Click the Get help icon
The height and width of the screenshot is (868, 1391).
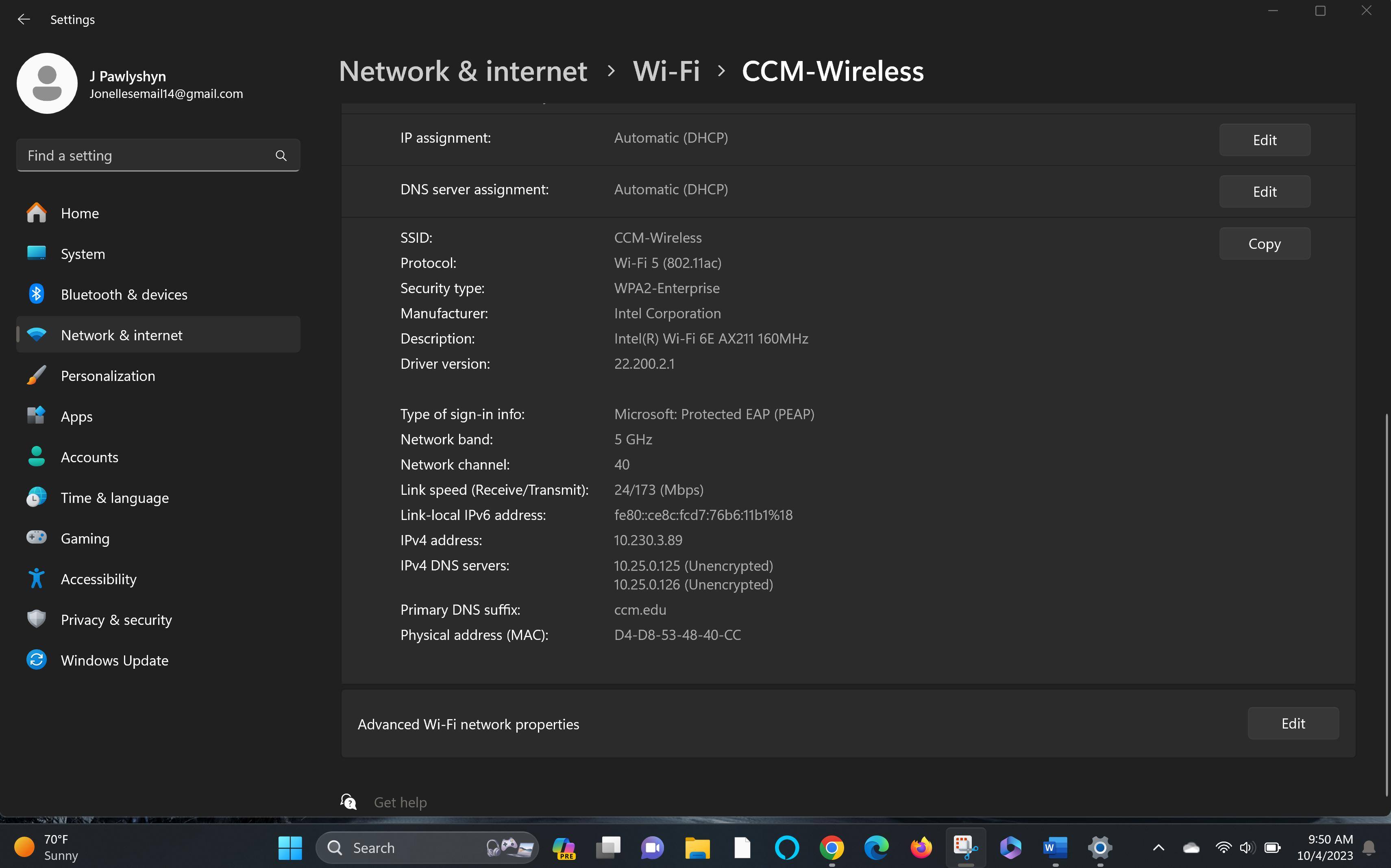click(x=348, y=801)
